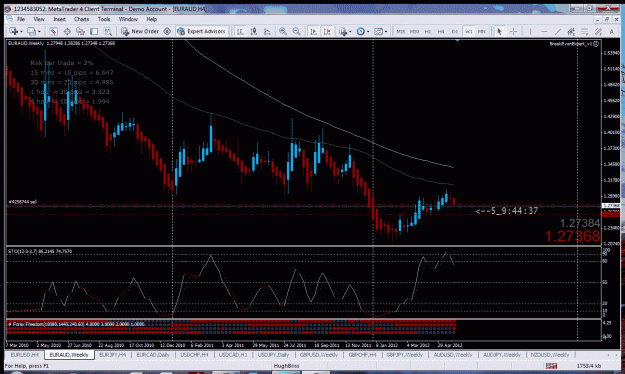Open the View menu
Image resolution: width=625 pixels, height=374 pixels.
tap(39, 19)
